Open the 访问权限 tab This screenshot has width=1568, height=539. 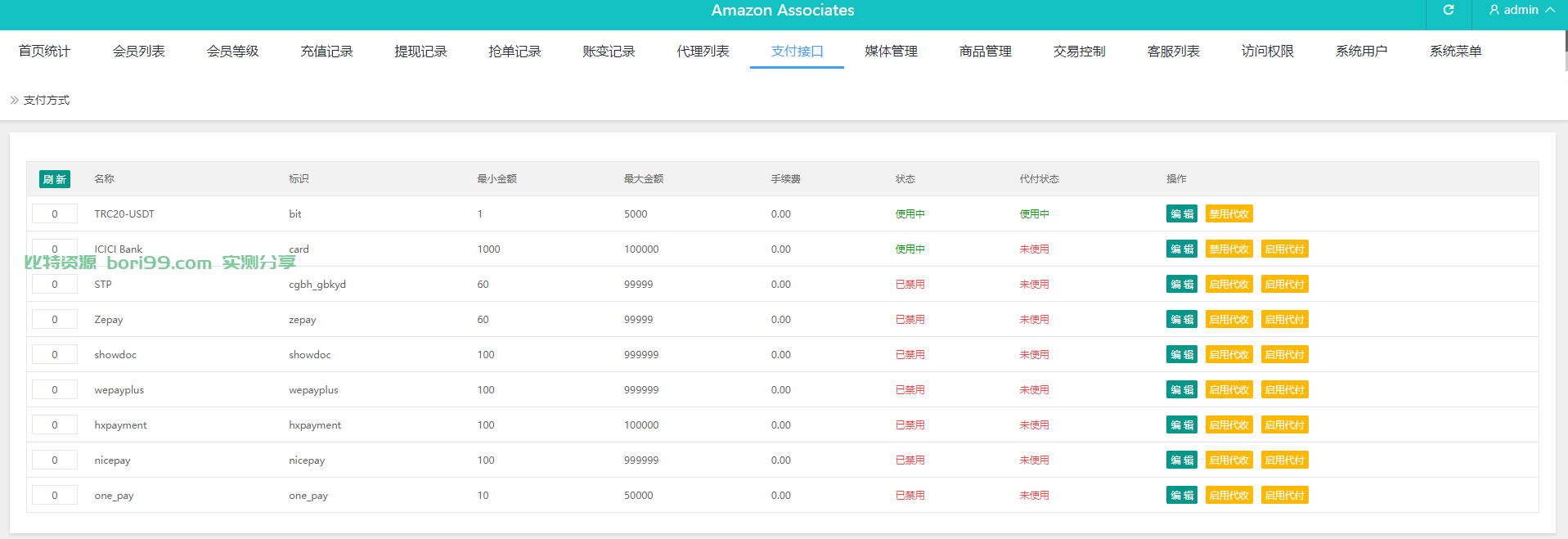[x=1268, y=51]
